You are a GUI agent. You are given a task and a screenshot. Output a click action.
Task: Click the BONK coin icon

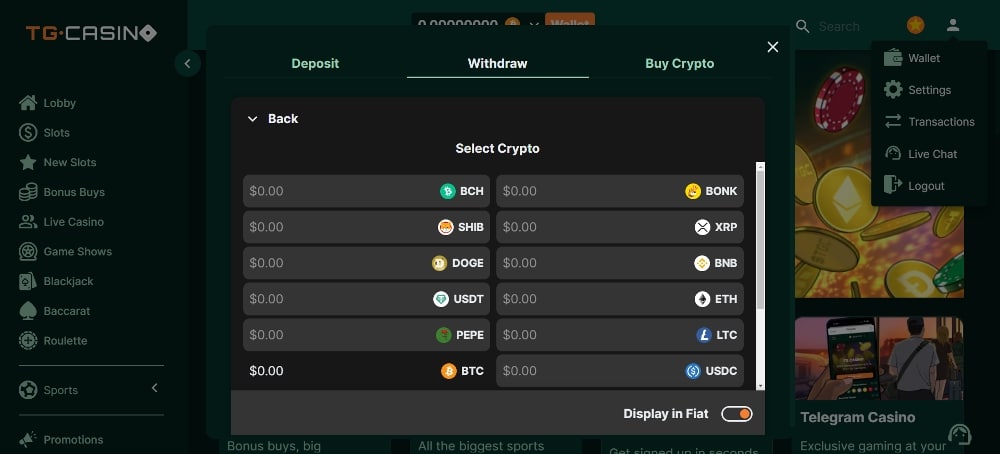[x=693, y=191]
